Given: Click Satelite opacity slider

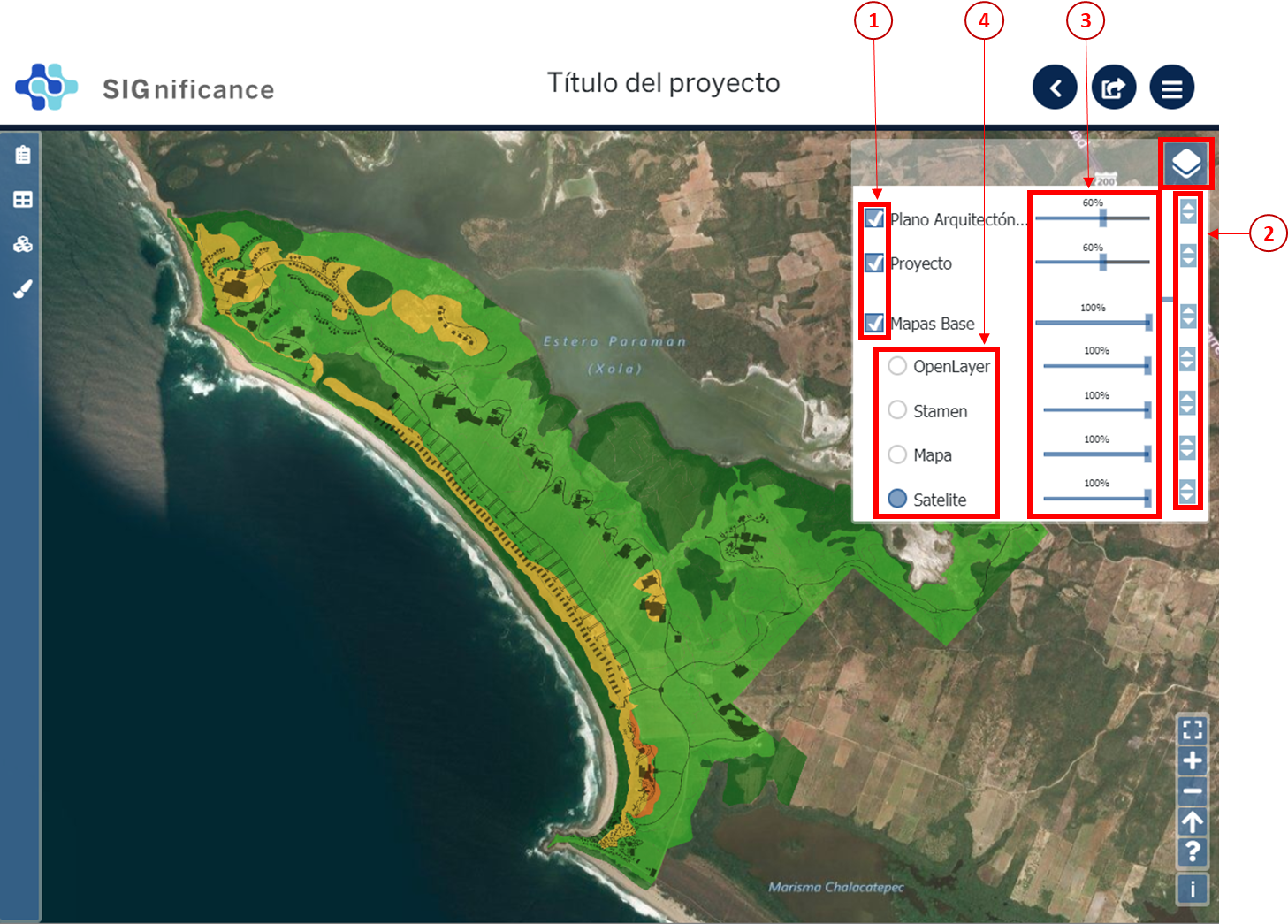Looking at the screenshot, I should 1097,498.
